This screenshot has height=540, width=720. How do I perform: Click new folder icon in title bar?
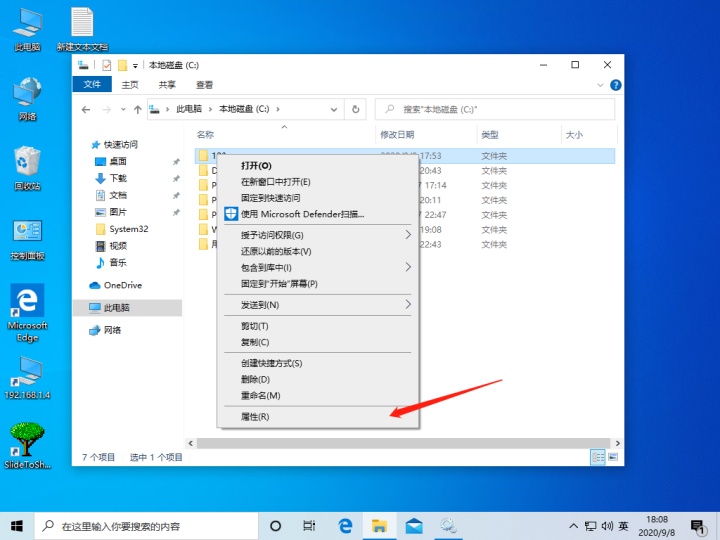[122, 65]
